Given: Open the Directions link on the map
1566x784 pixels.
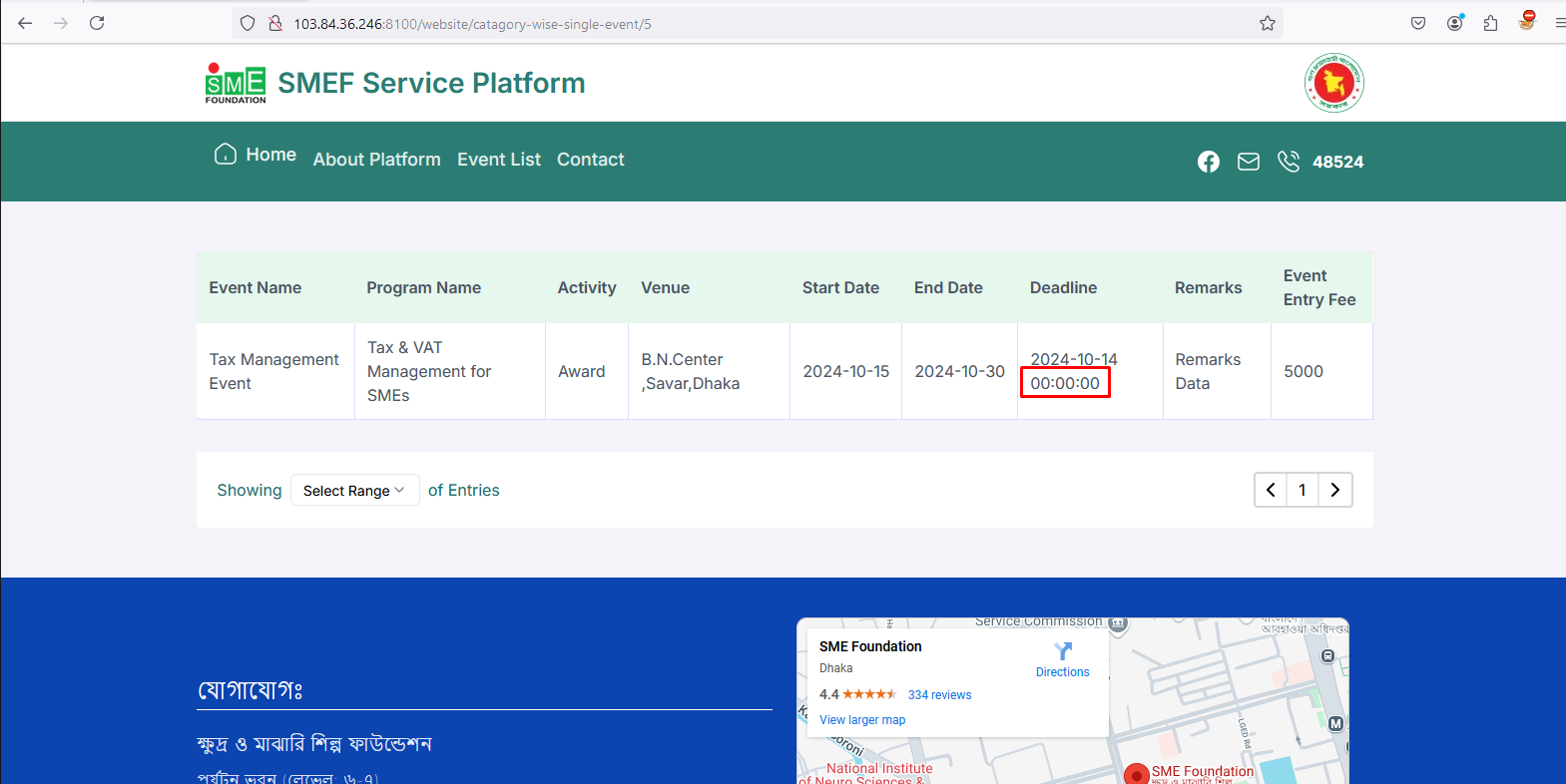Looking at the screenshot, I should [x=1063, y=672].
